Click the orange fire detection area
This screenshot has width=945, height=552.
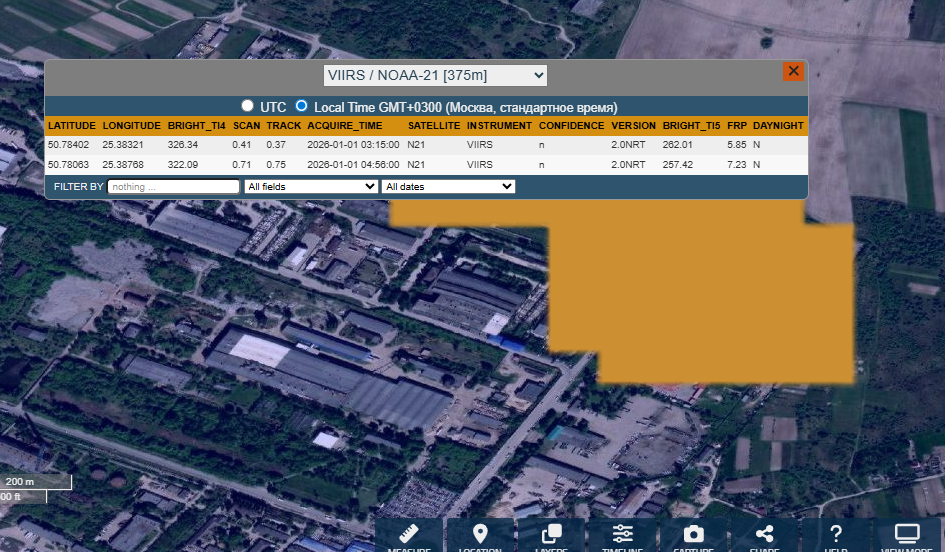point(700,300)
